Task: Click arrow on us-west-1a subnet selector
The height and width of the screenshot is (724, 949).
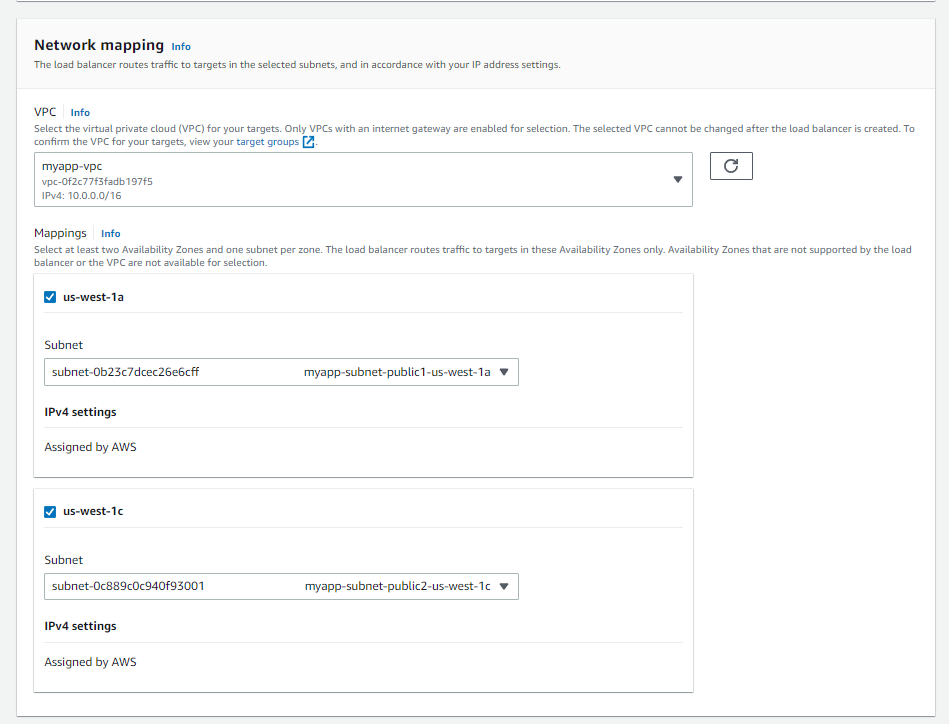Action: [504, 372]
